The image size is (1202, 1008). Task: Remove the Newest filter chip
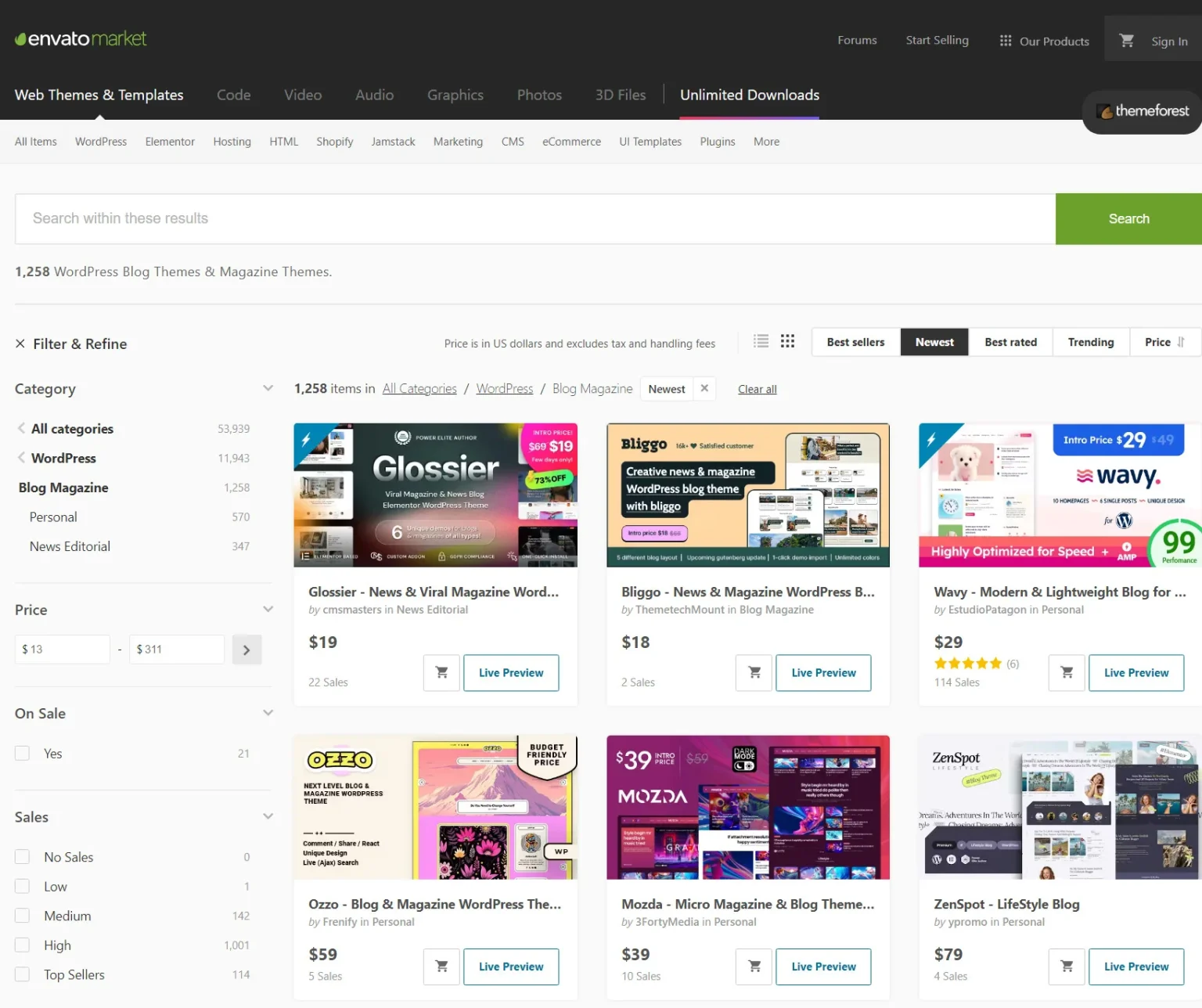(704, 388)
